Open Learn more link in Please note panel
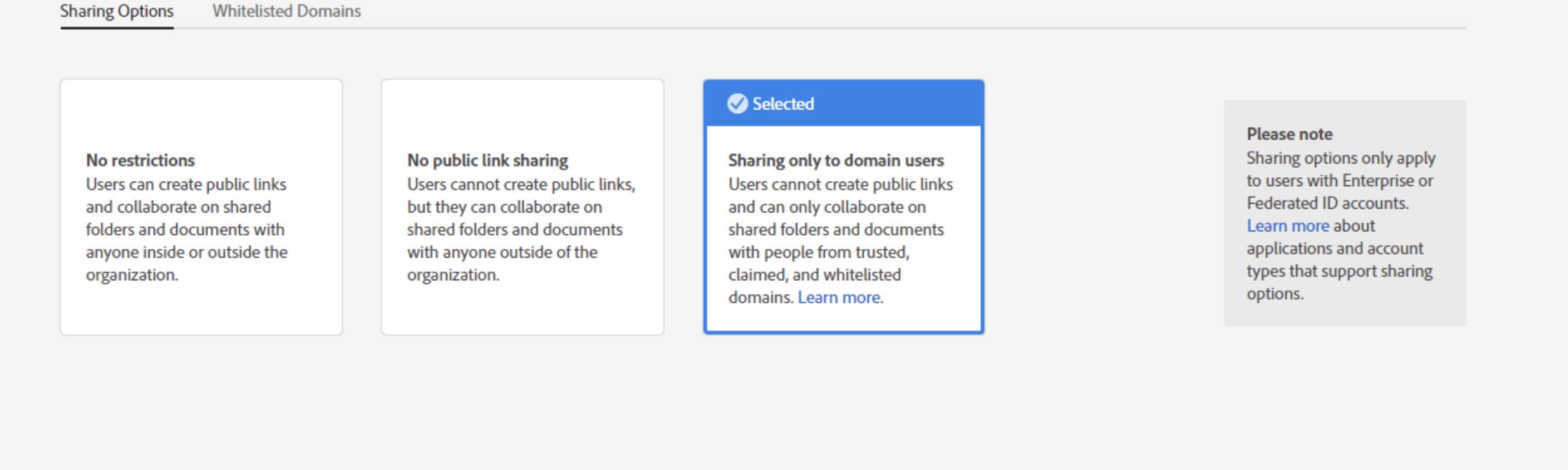The image size is (1568, 470). tap(1287, 226)
